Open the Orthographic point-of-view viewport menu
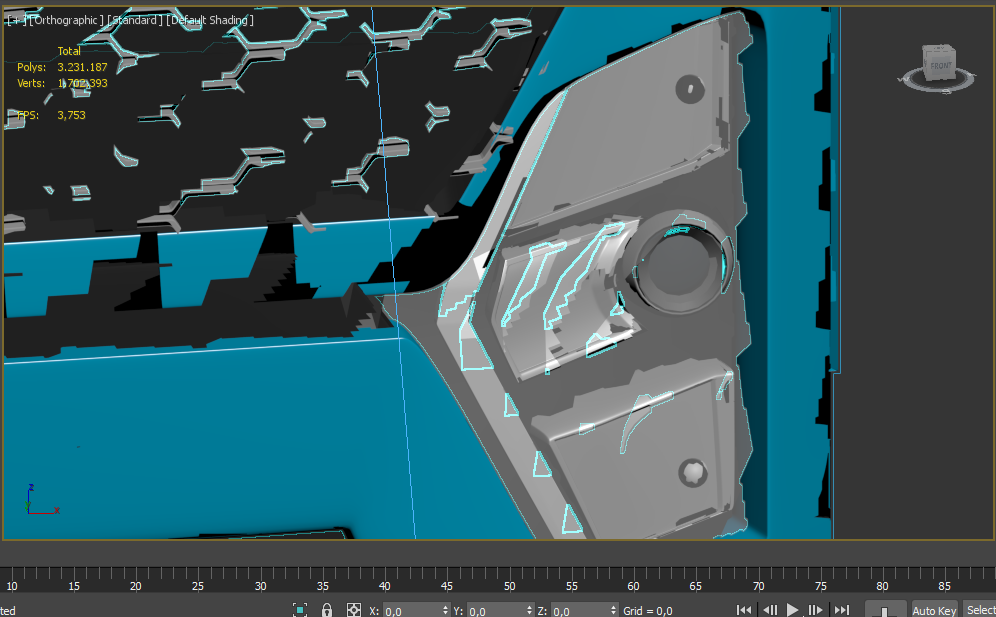The image size is (996, 617). coord(67,20)
